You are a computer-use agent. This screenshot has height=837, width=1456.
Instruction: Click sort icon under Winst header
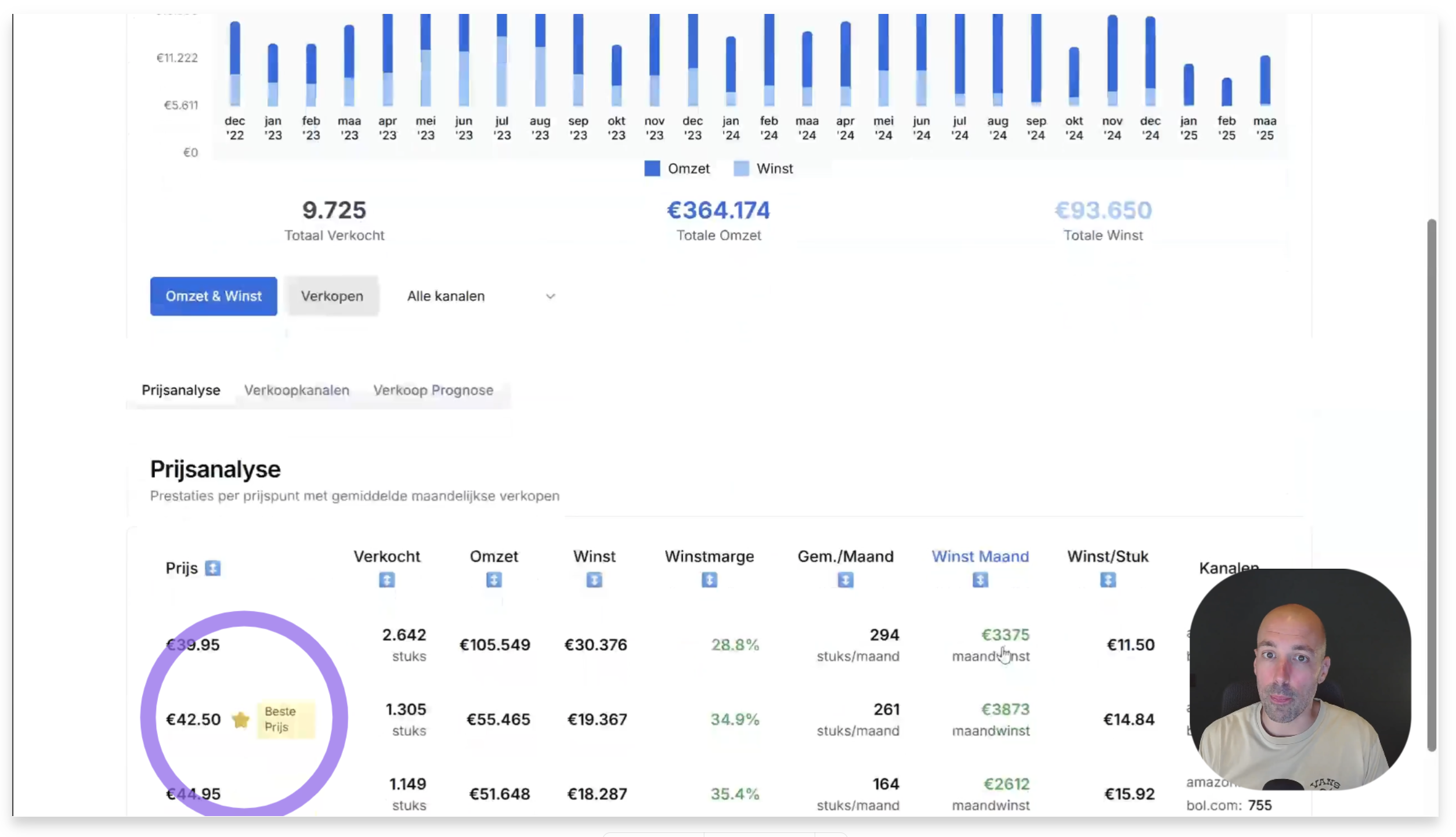(x=594, y=579)
